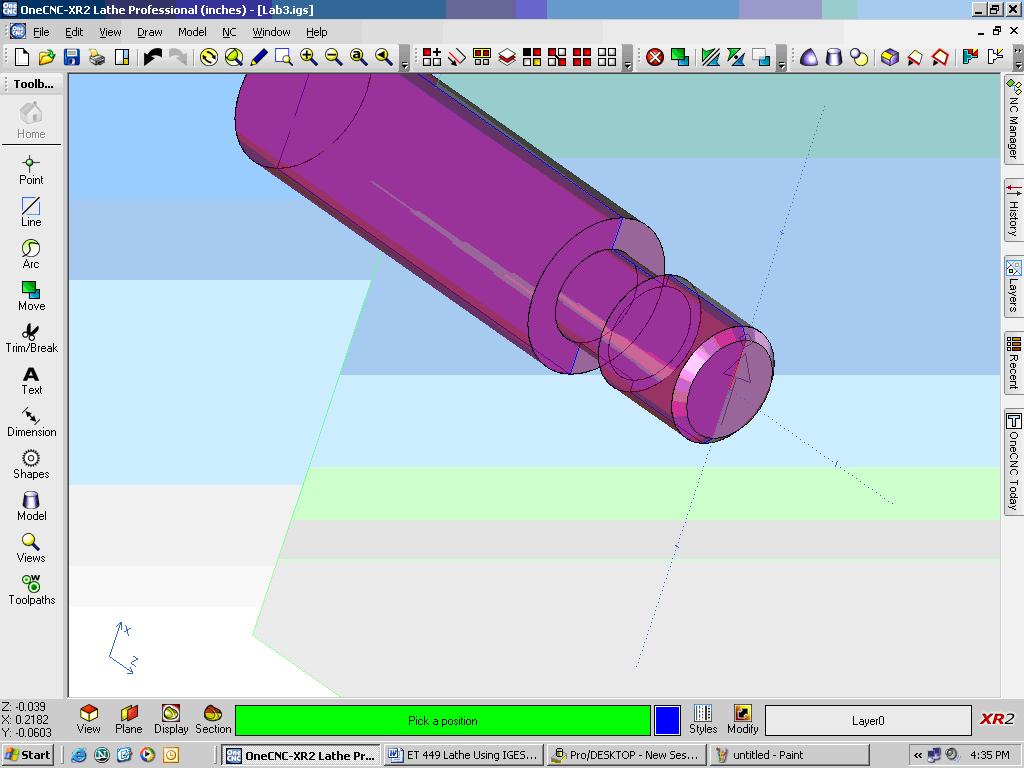This screenshot has height=768, width=1024.
Task: Click the Section view icon
Action: pyautogui.click(x=213, y=718)
